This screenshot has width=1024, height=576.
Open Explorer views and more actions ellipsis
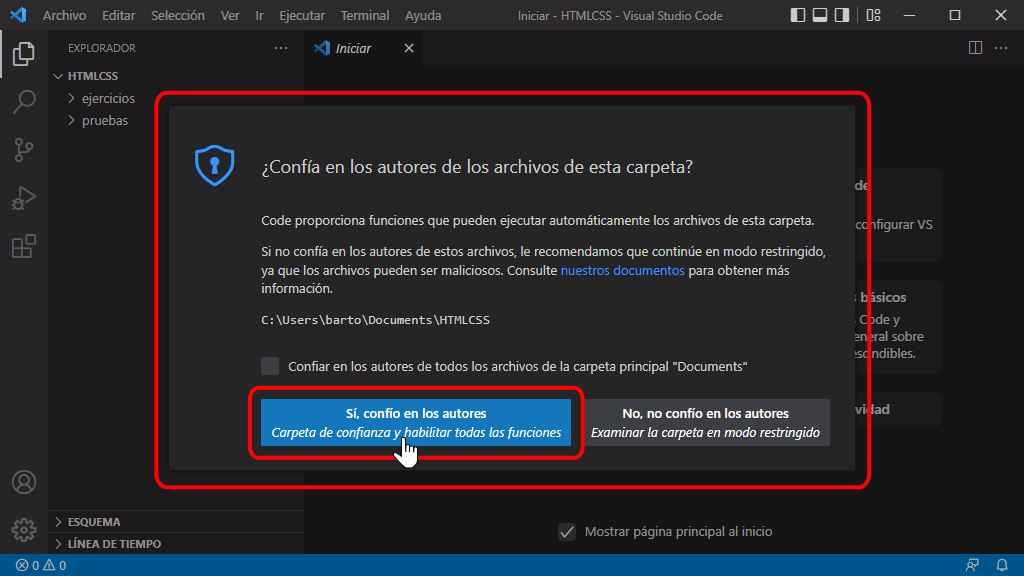click(x=281, y=48)
